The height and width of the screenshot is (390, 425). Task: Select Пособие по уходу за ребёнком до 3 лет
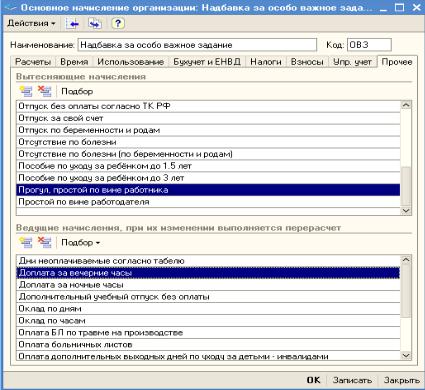click(x=208, y=178)
